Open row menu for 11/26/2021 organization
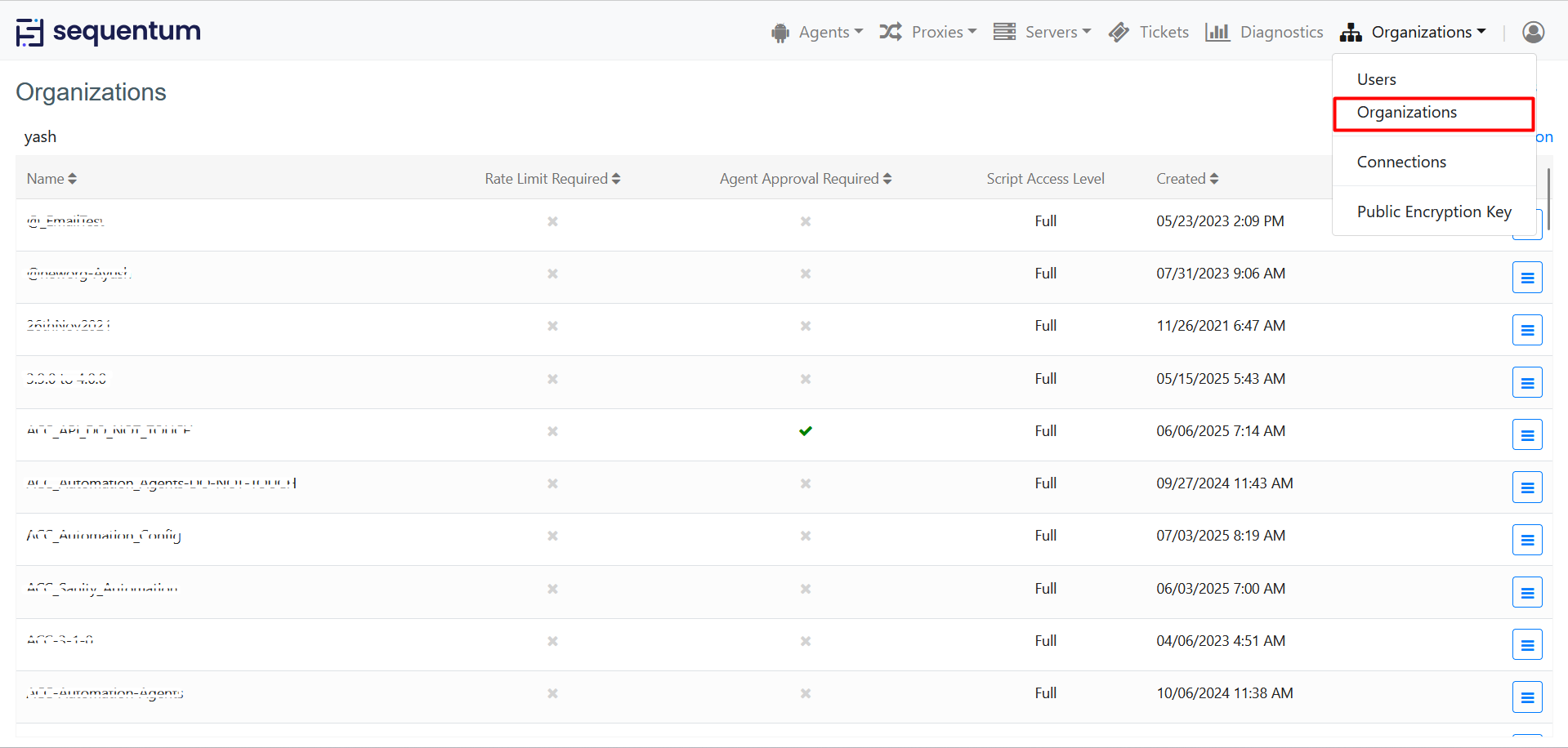The height and width of the screenshot is (748, 1568). tap(1526, 330)
